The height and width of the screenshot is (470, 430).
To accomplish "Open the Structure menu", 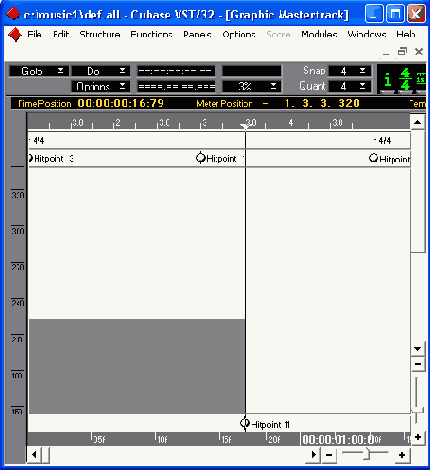I will pos(100,34).
